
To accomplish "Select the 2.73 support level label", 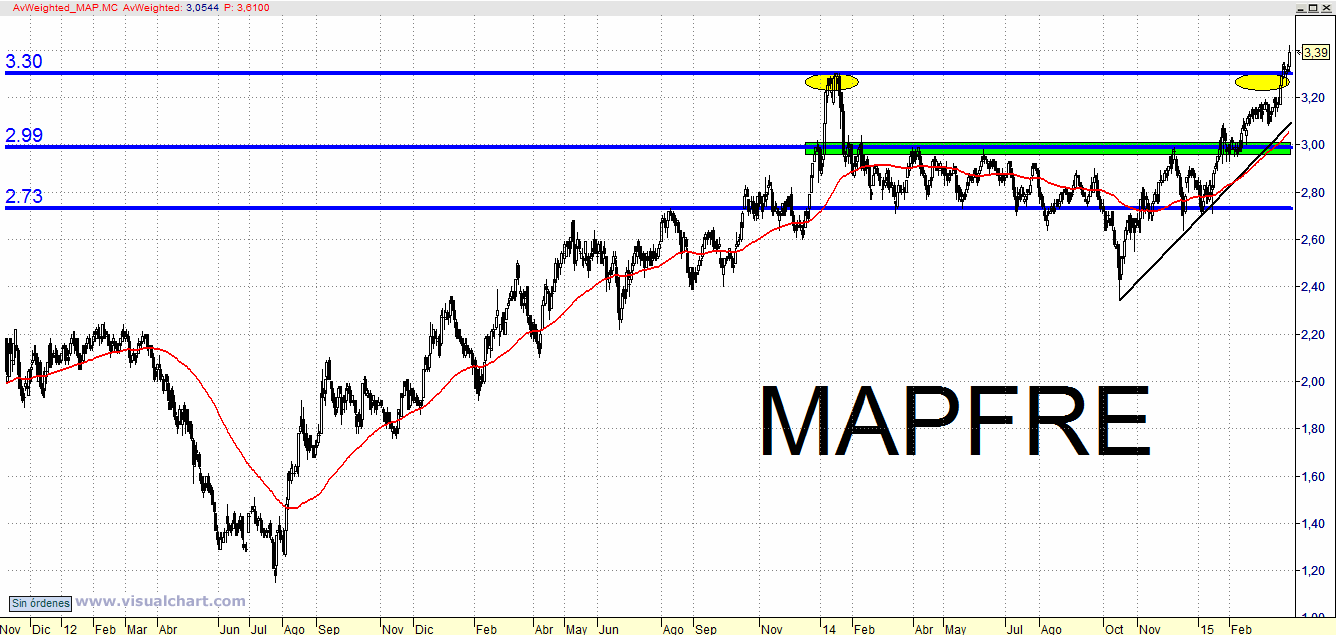I will [23, 197].
